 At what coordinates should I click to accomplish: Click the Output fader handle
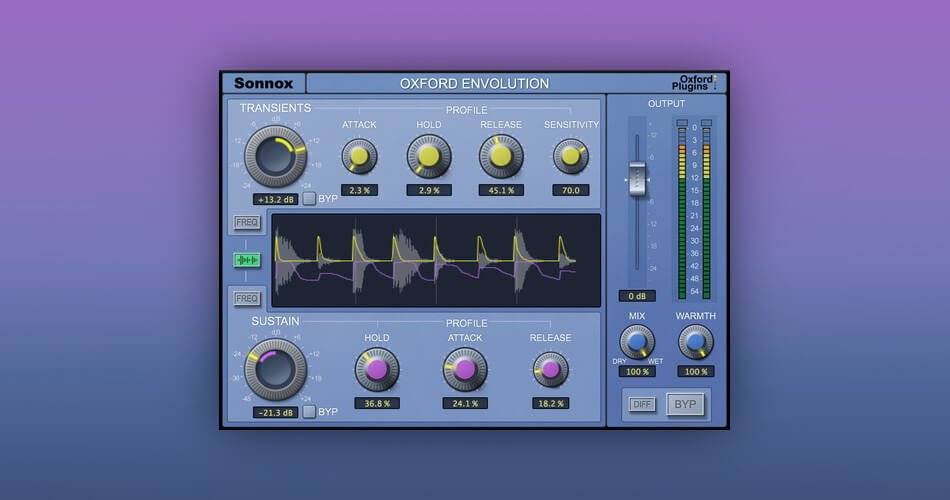tap(637, 179)
